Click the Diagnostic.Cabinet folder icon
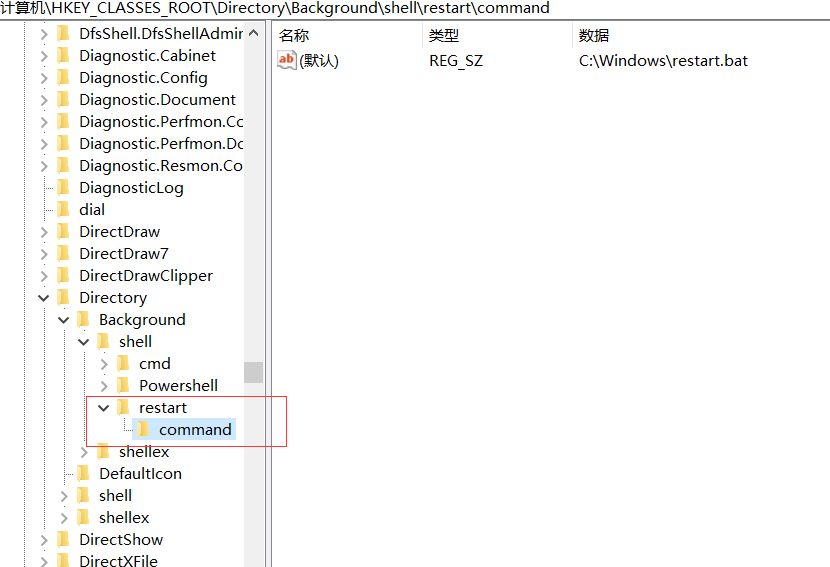The image size is (830, 567). pos(63,56)
